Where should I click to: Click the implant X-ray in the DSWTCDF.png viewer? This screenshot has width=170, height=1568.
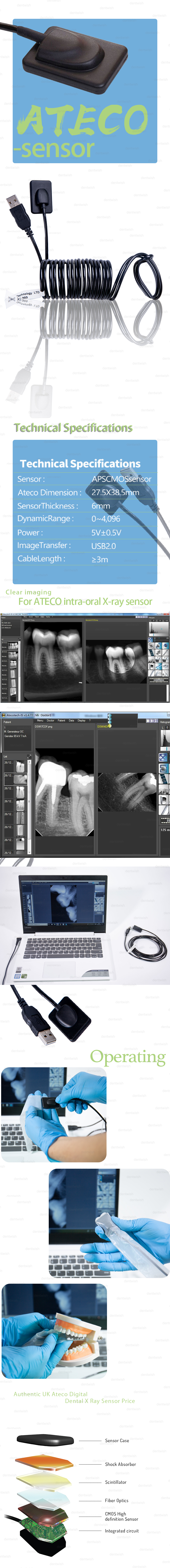pos(64,791)
